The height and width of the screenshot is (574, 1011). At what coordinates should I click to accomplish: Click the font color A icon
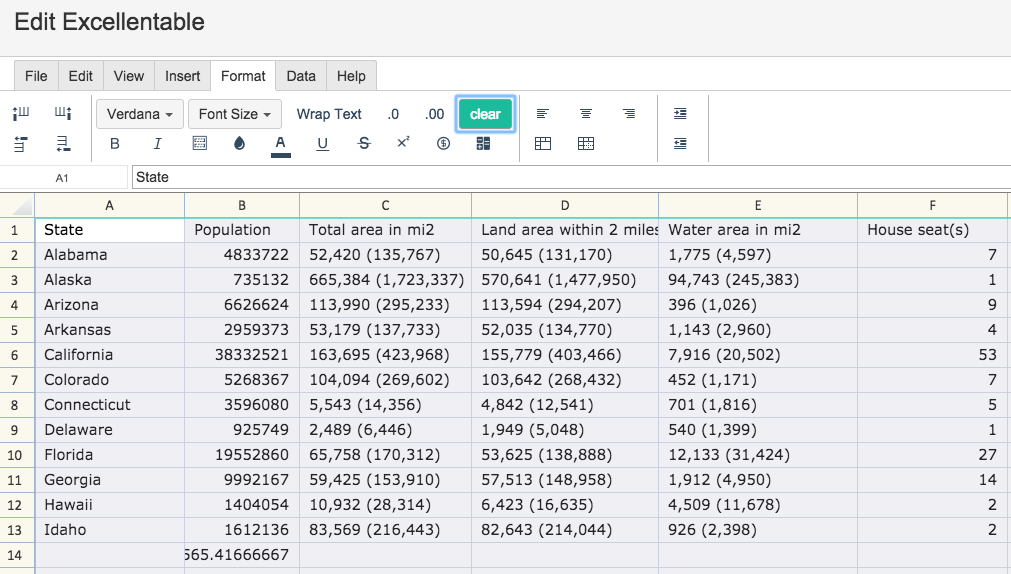coord(280,144)
